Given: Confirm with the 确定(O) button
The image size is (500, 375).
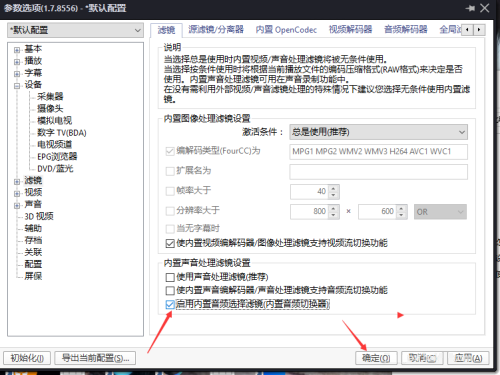Looking at the screenshot, I should (376, 358).
